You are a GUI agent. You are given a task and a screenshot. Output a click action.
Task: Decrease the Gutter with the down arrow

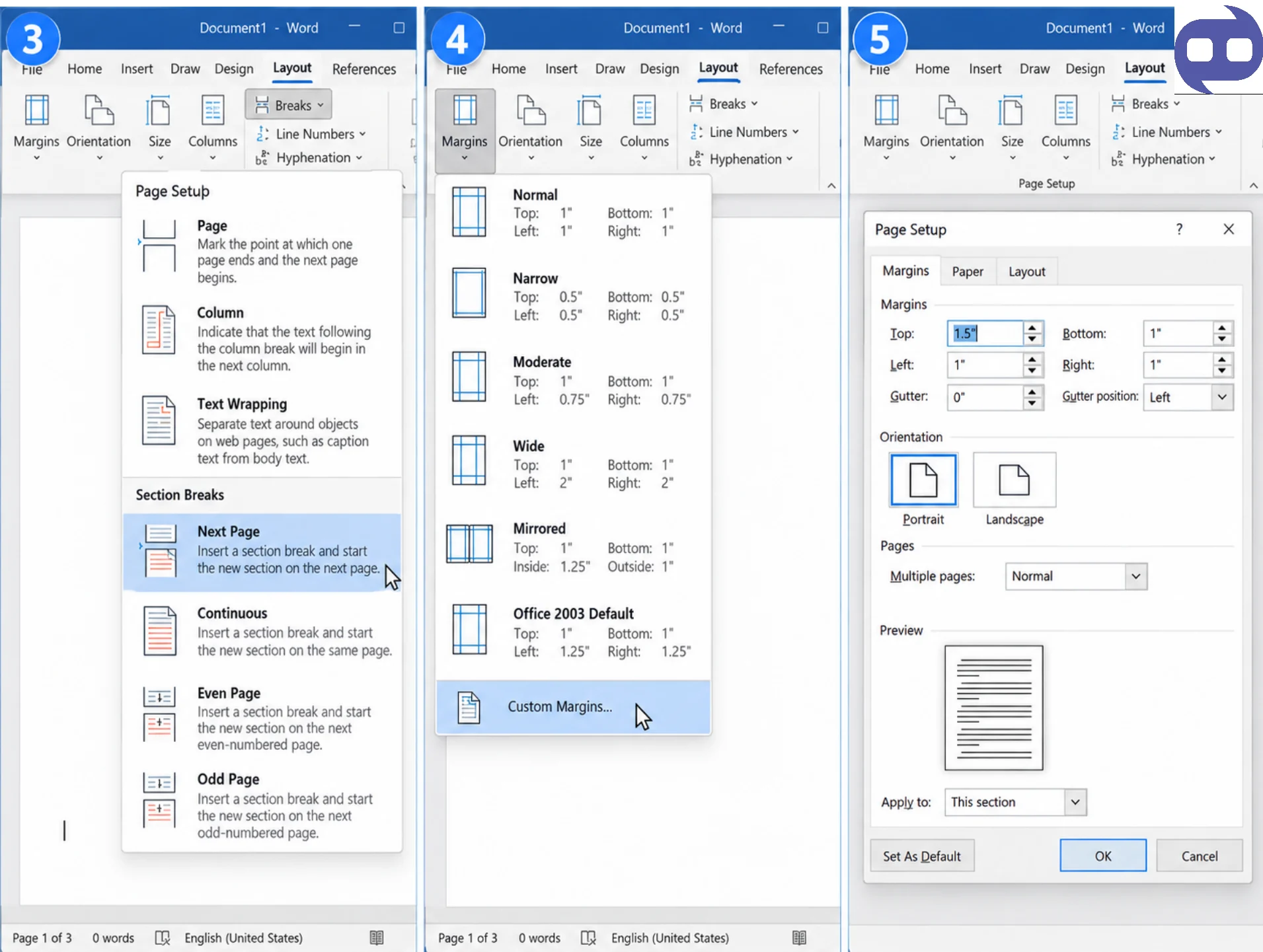click(1032, 404)
